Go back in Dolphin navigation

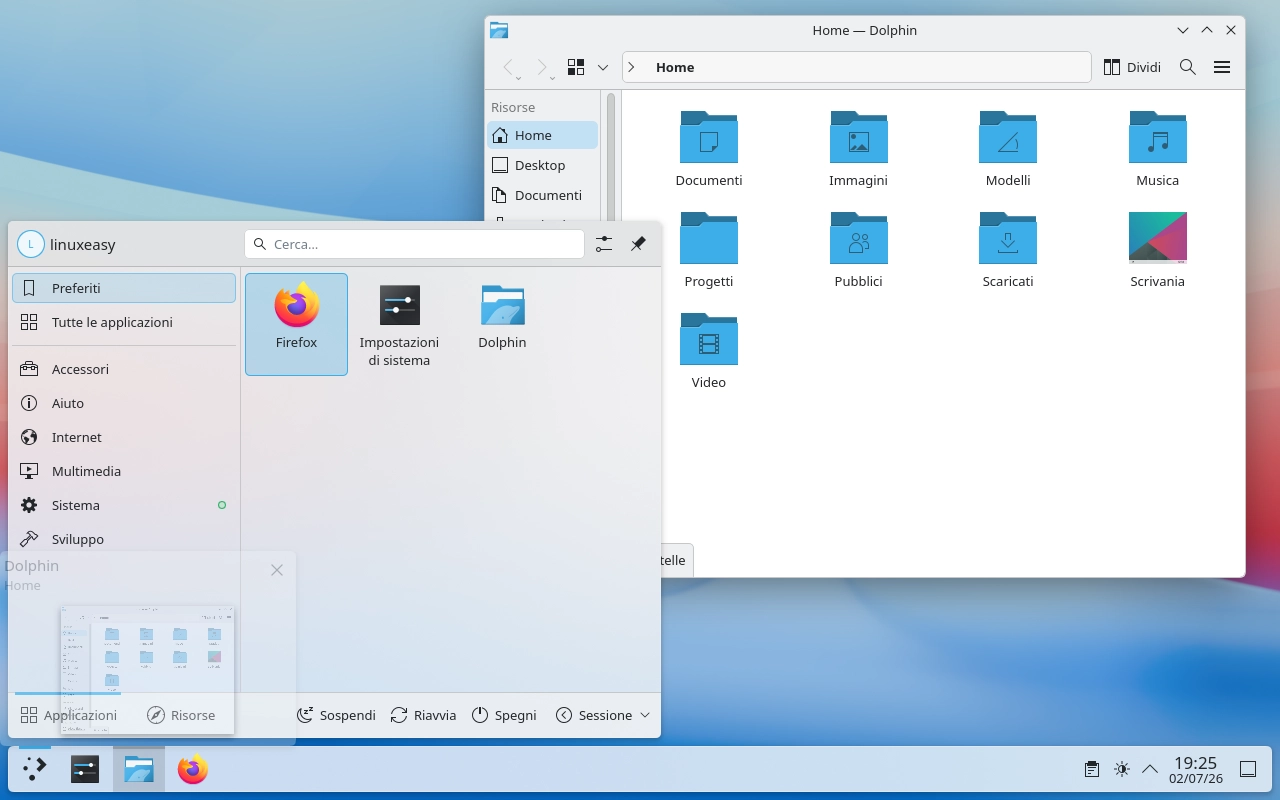509,67
